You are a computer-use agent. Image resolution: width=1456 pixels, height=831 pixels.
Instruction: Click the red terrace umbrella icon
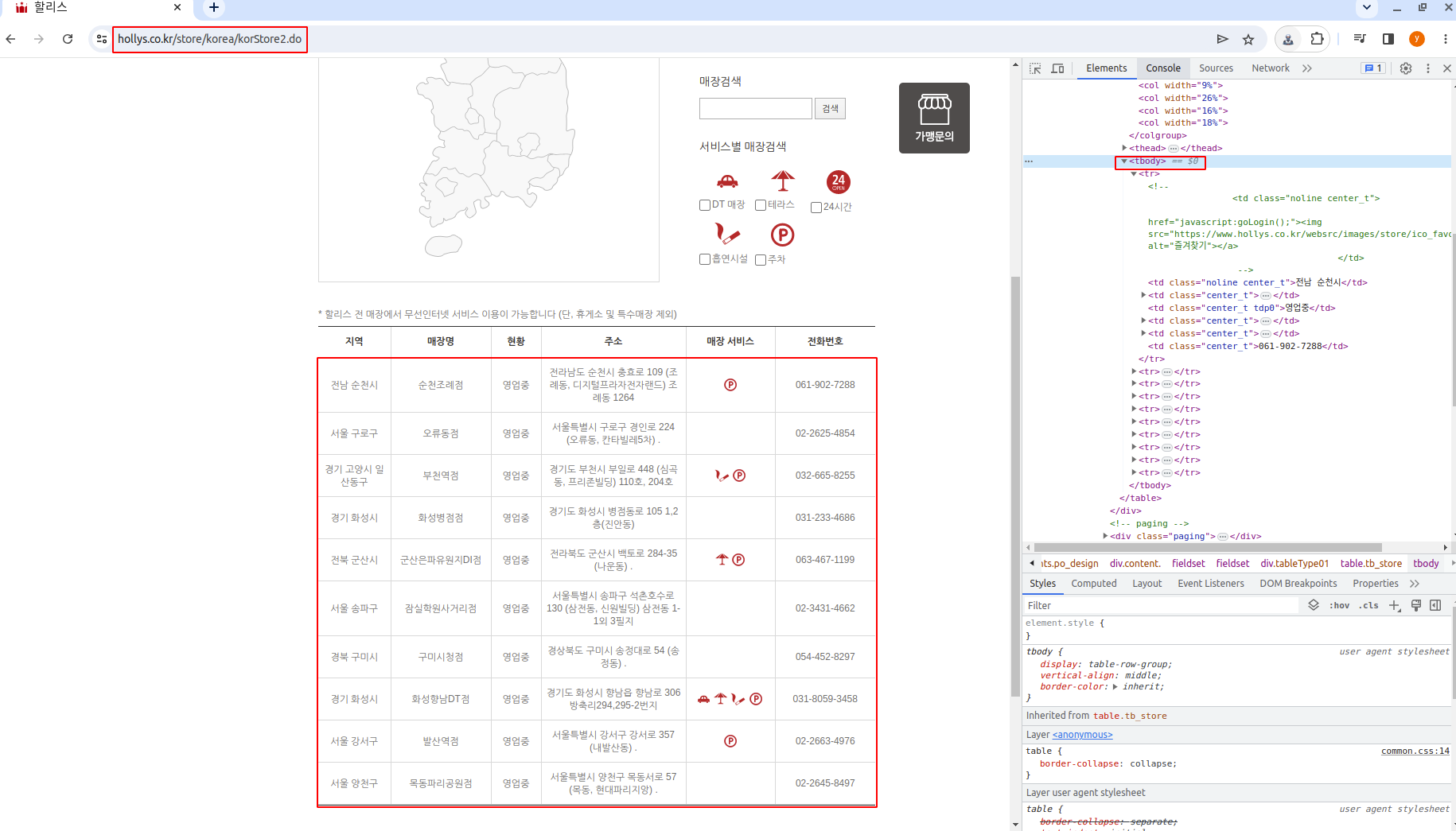[783, 181]
